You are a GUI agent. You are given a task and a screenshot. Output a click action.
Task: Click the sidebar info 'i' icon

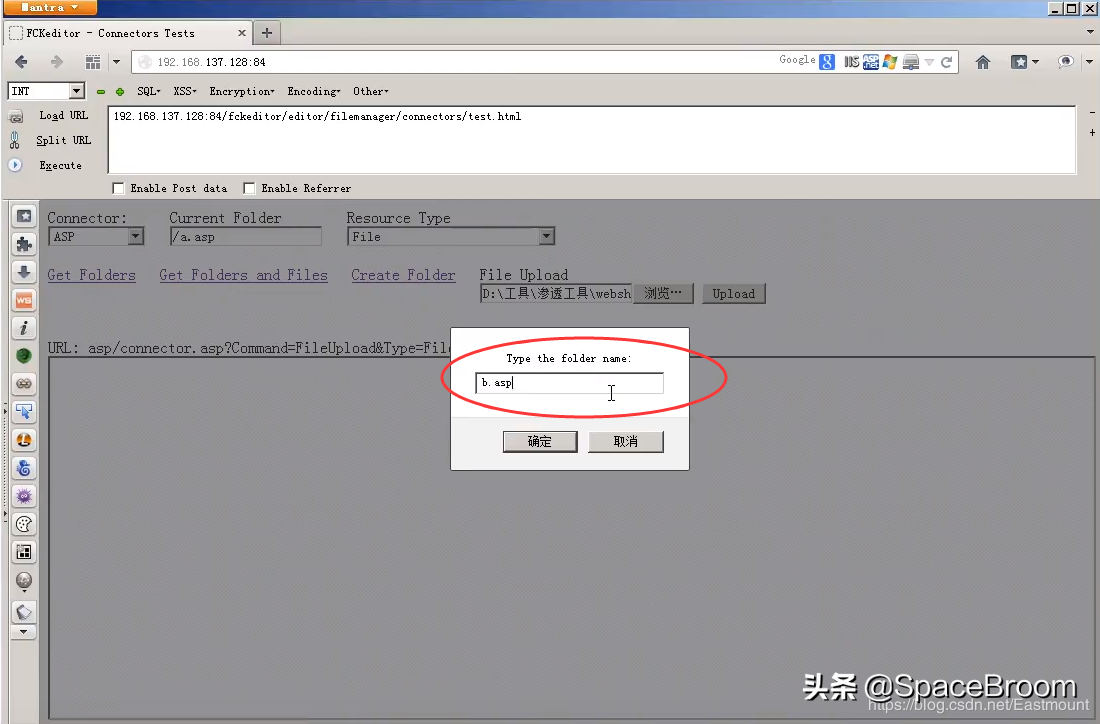24,328
